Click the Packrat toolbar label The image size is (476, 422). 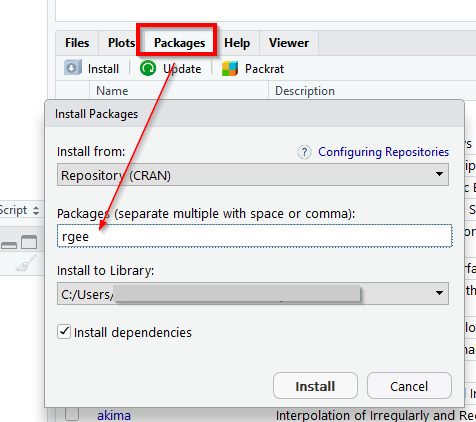pyautogui.click(x=264, y=69)
